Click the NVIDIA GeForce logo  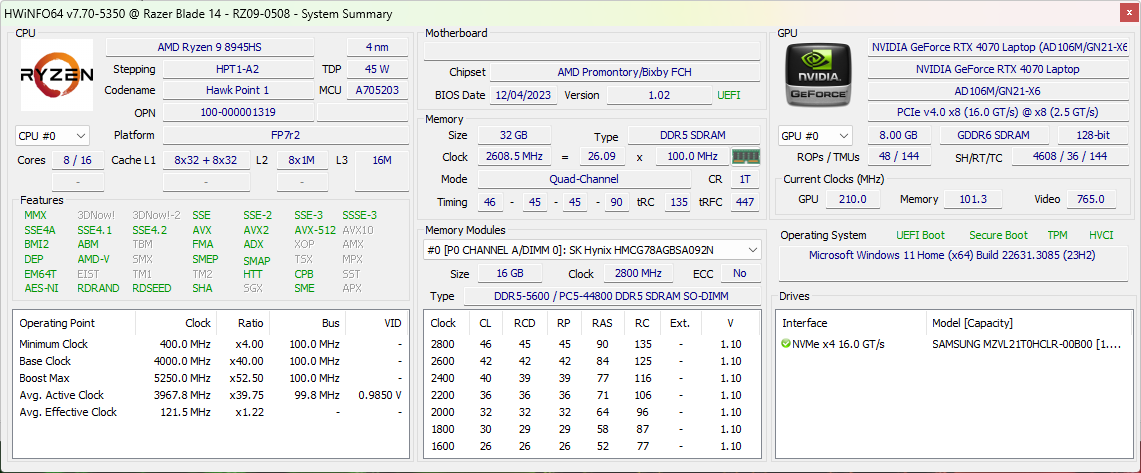pyautogui.click(x=819, y=76)
